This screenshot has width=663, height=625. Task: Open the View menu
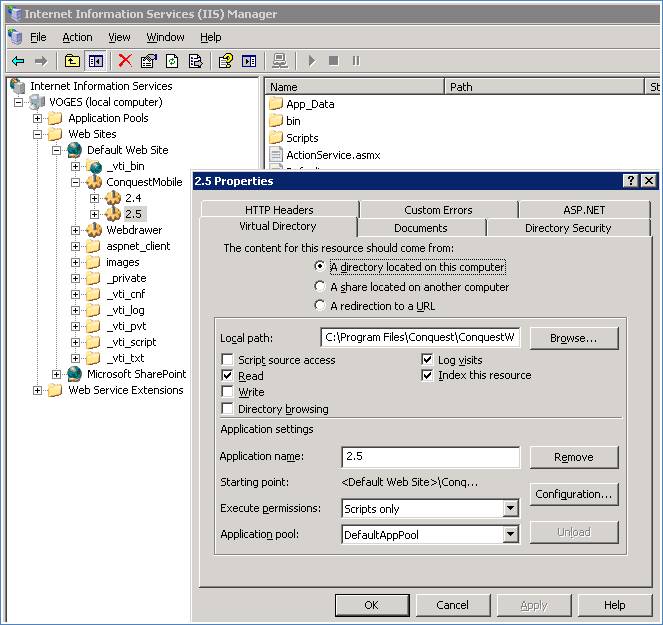click(119, 38)
